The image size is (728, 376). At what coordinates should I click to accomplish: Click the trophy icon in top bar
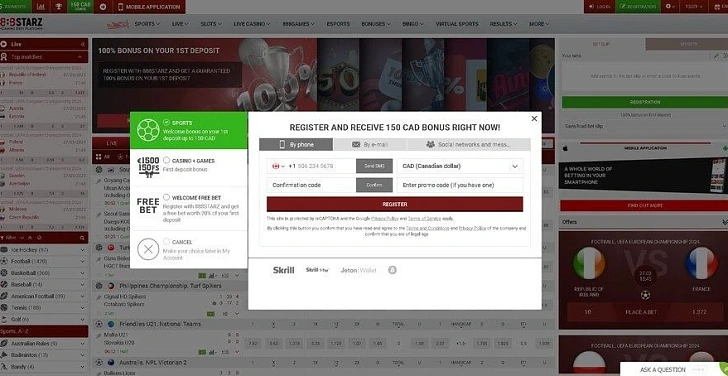[58, 6]
